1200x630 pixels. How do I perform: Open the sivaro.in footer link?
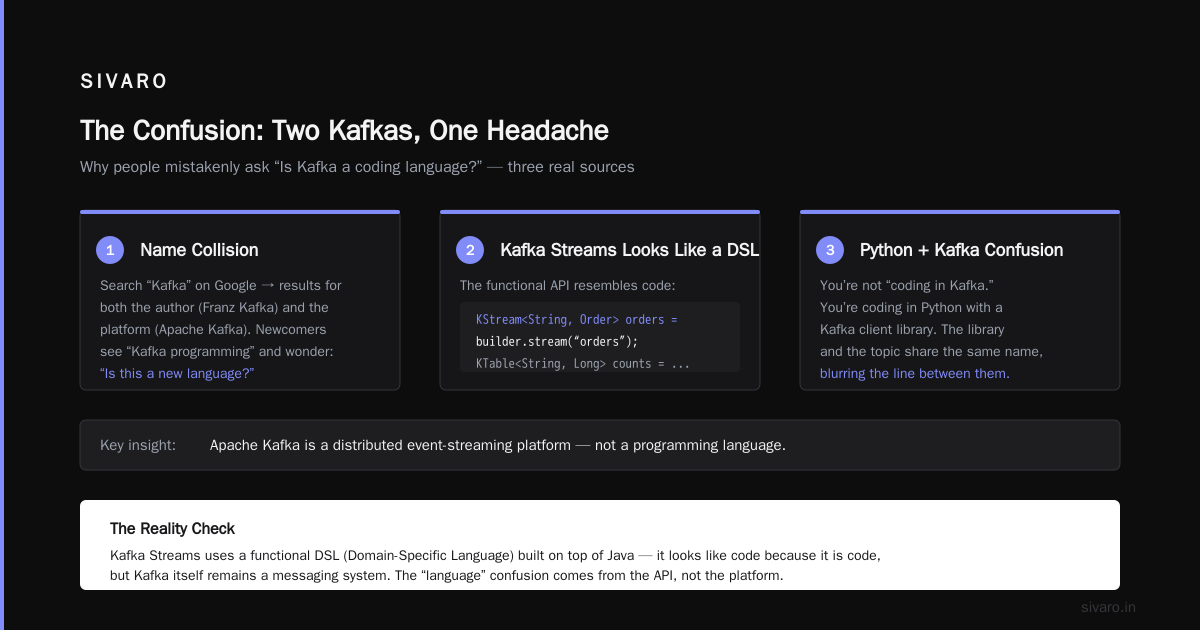point(1108,608)
